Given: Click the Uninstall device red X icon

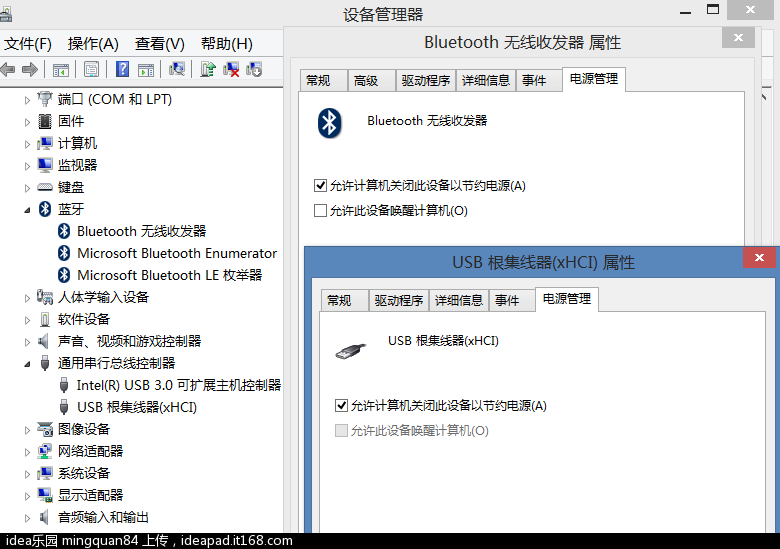Looking at the screenshot, I should (231, 69).
